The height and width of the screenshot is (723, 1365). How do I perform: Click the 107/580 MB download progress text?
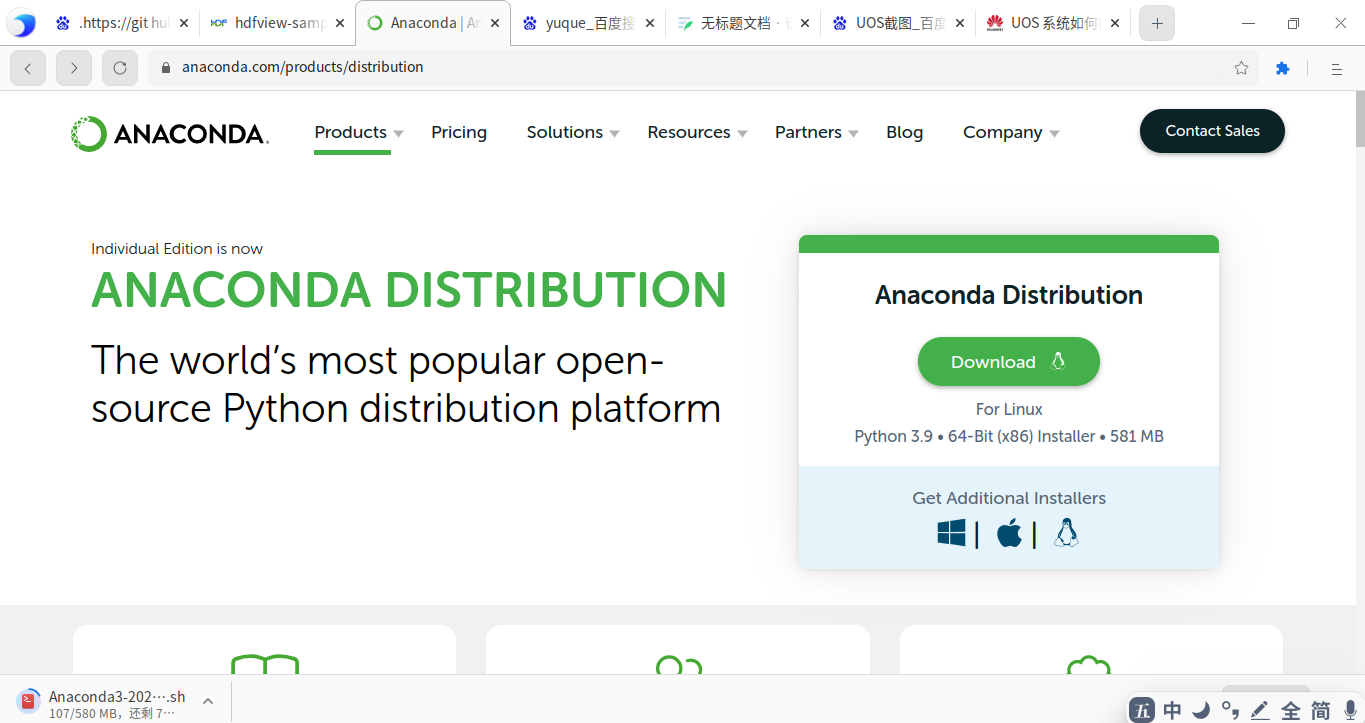(x=112, y=713)
